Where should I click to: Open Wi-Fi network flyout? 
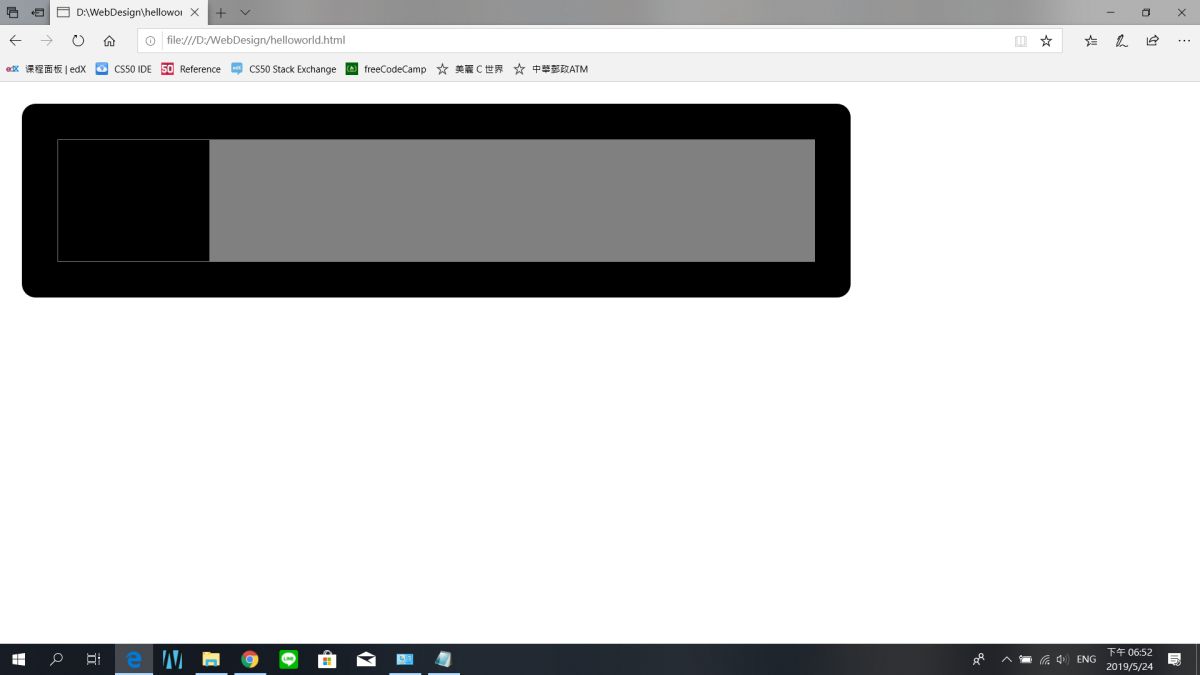point(1044,659)
